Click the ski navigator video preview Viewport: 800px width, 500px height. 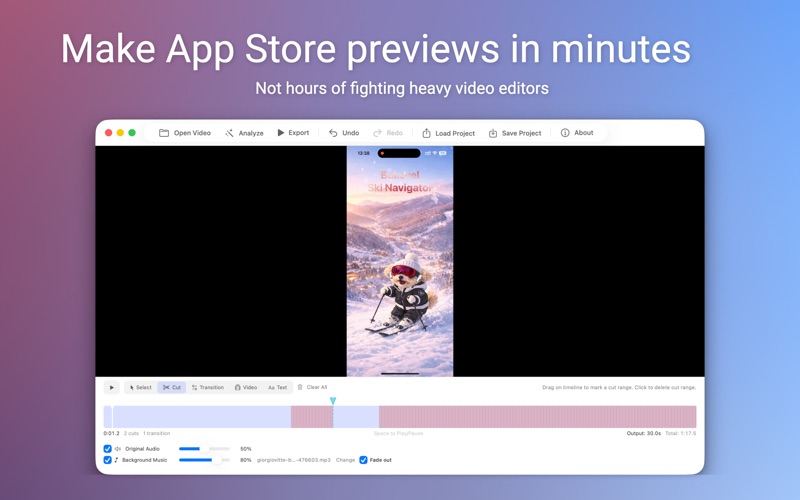[400, 261]
